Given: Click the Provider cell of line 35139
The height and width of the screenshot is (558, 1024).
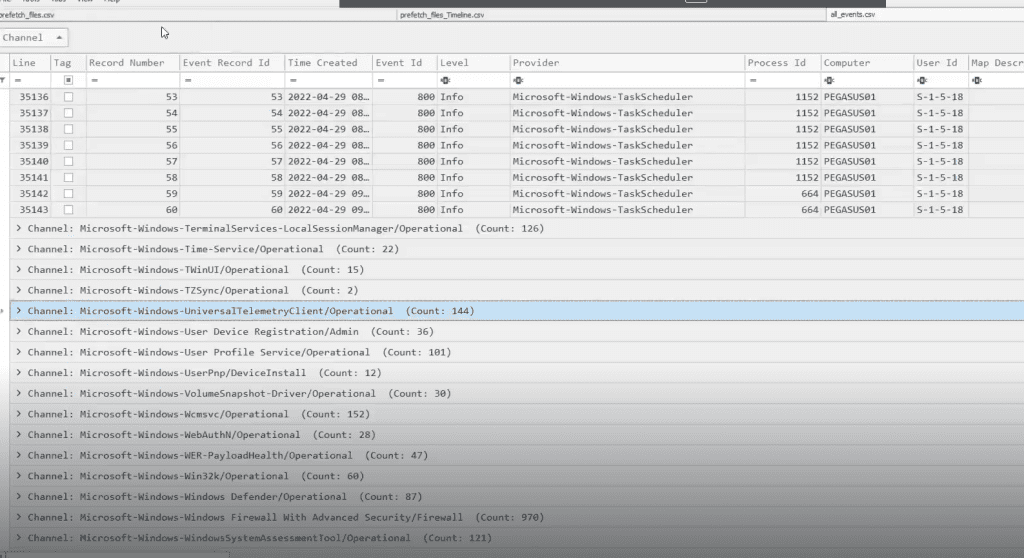Looking at the screenshot, I should [x=627, y=145].
